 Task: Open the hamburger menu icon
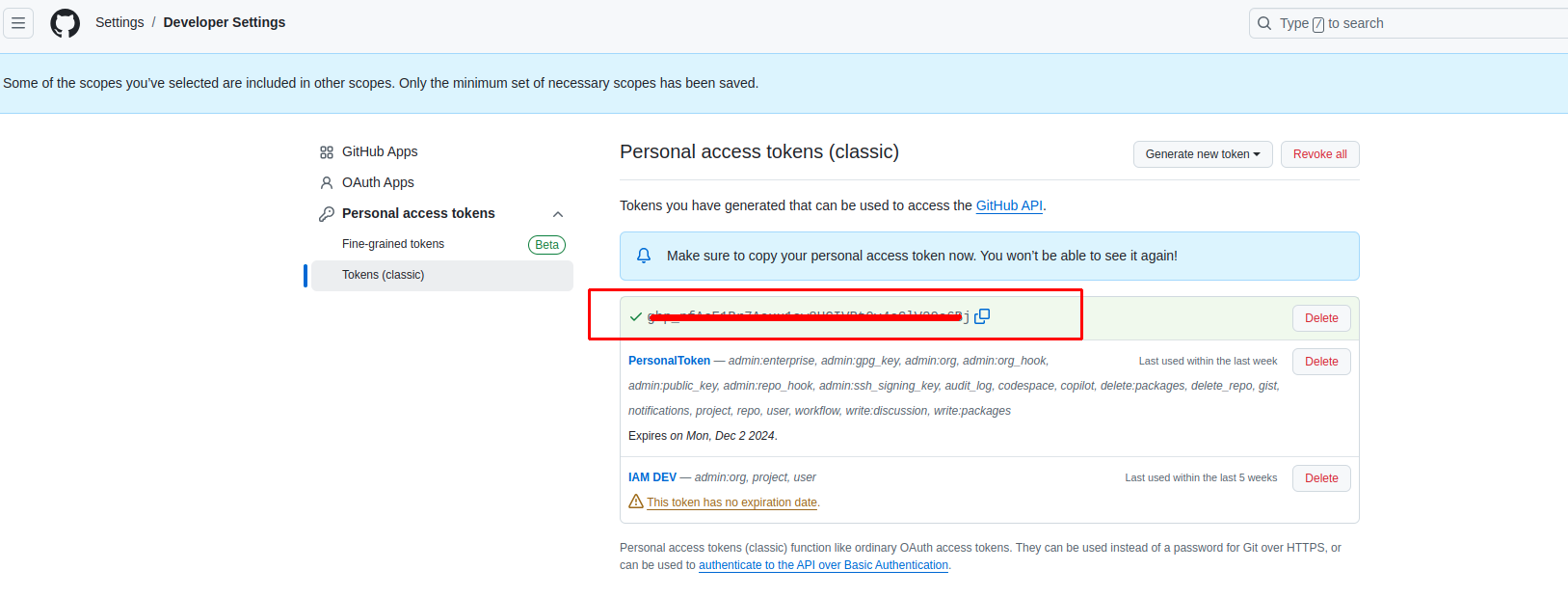click(x=18, y=22)
